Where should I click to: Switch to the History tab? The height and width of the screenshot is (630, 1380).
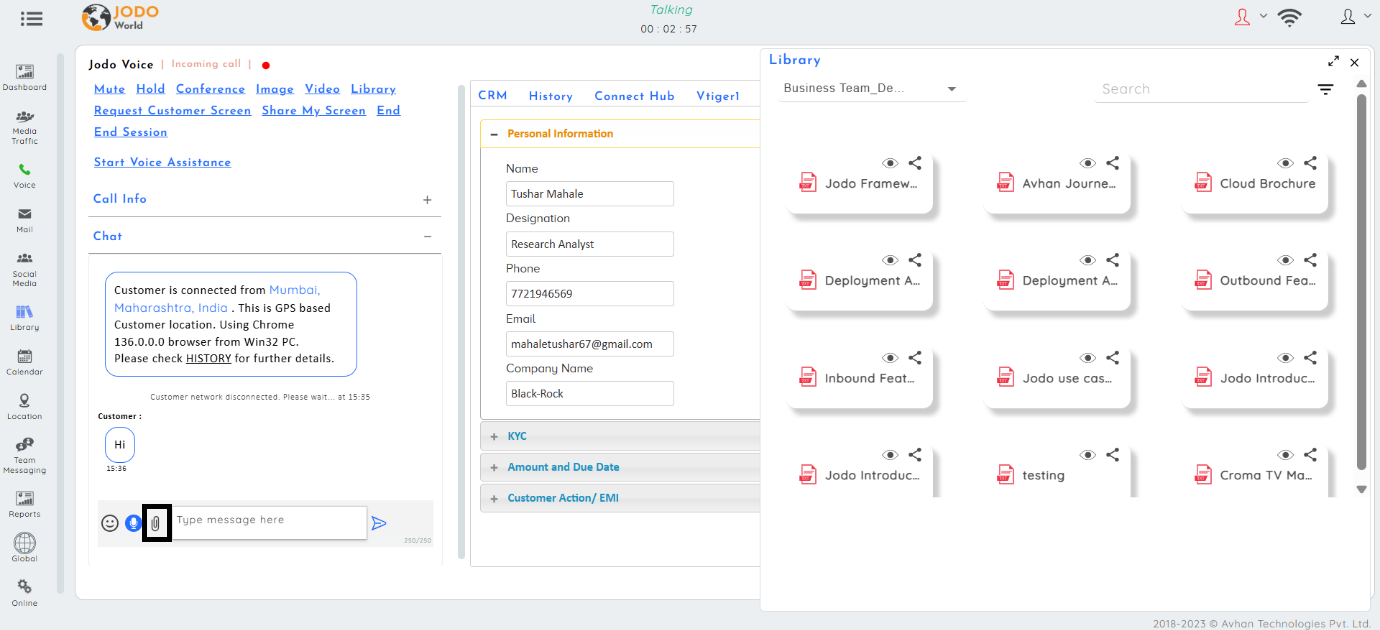click(x=551, y=96)
